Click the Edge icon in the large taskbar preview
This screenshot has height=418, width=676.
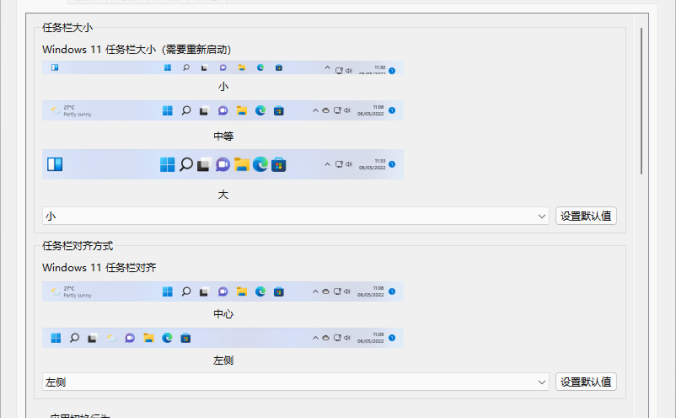(261, 165)
